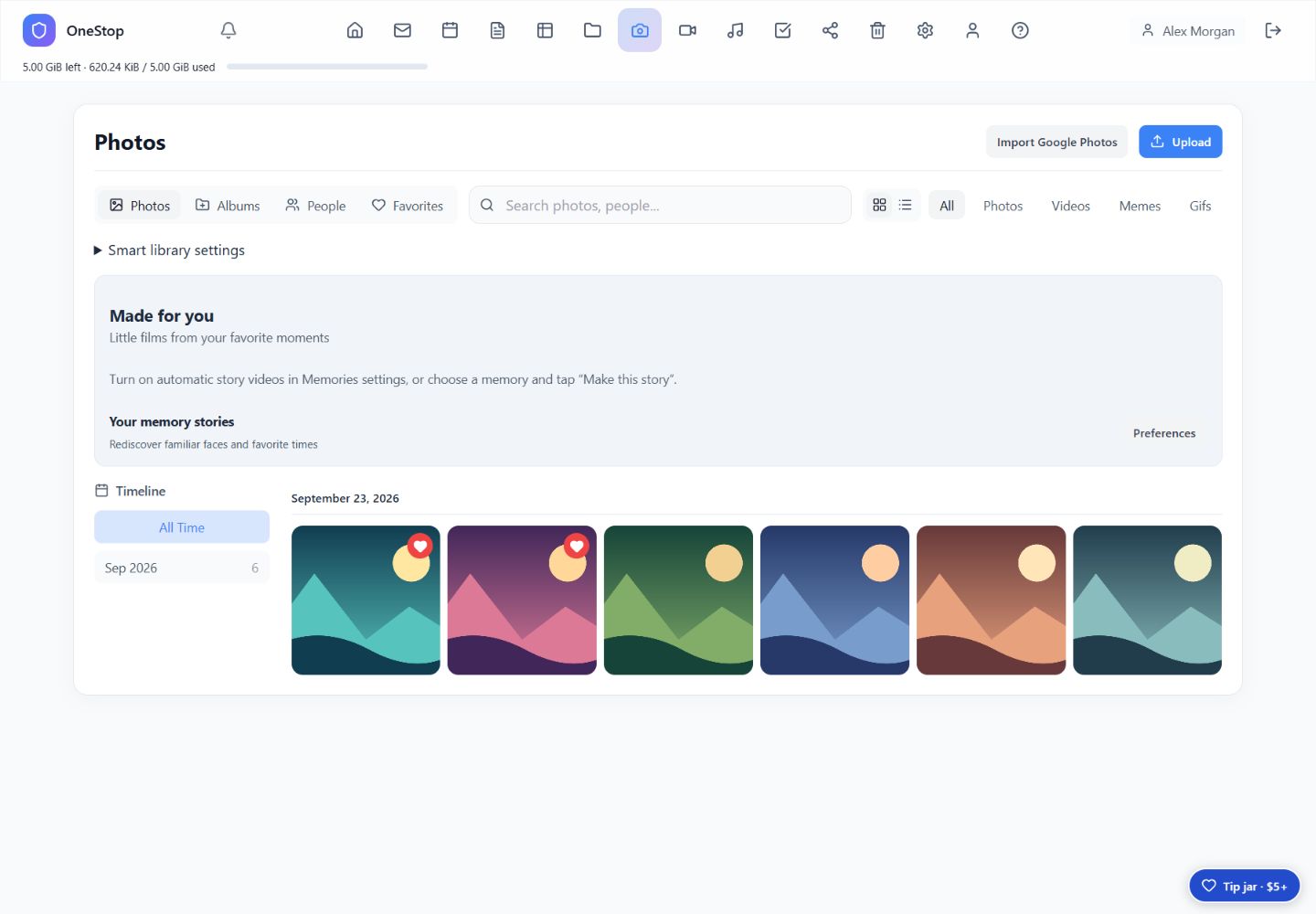Viewport: 1316px width, 914px height.
Task: Expand Smart library settings
Action: pos(169,250)
